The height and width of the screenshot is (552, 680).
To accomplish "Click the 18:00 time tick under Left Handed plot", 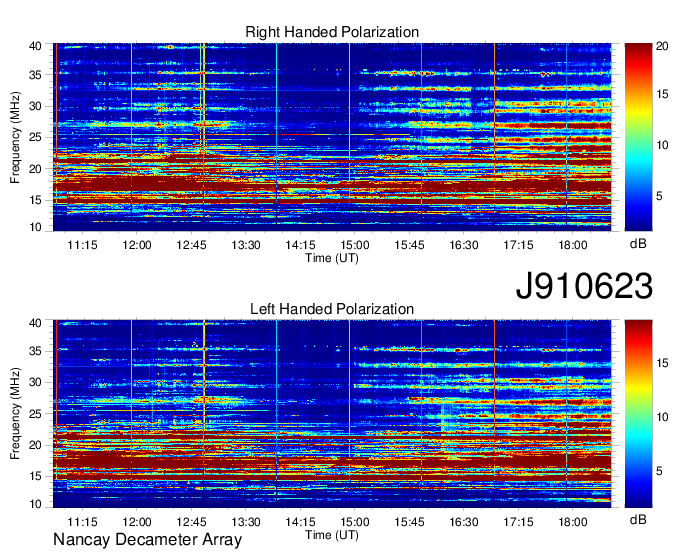I will [x=572, y=522].
